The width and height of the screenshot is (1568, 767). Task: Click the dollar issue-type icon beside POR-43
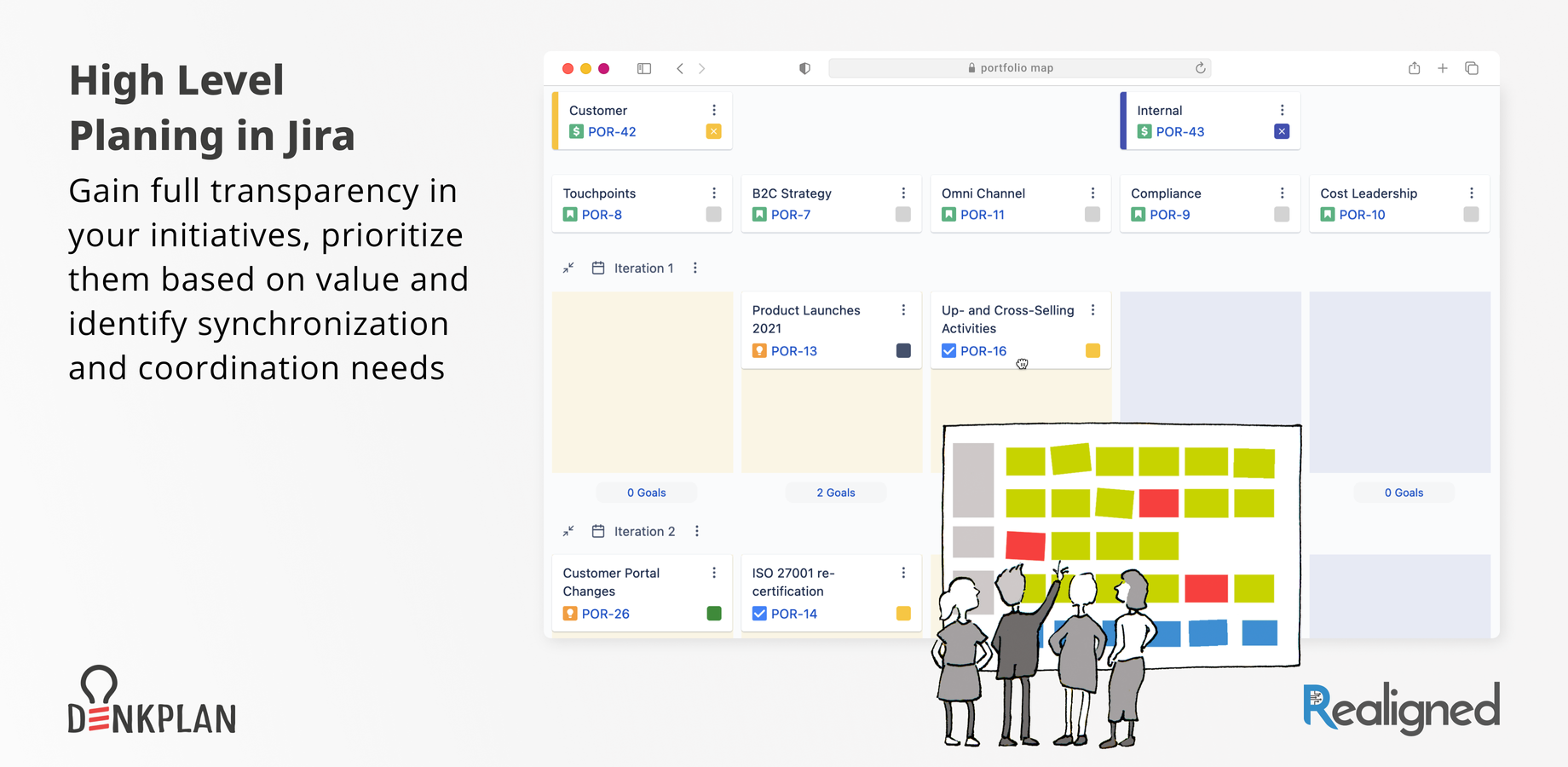(x=1144, y=131)
